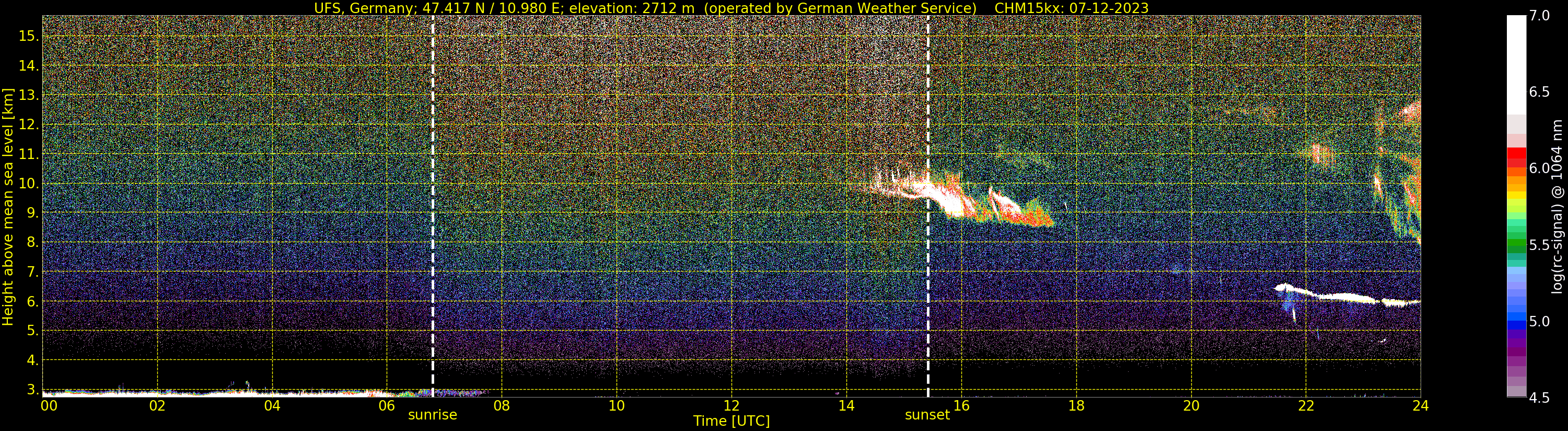Click time axis tick label '04'

(272, 406)
